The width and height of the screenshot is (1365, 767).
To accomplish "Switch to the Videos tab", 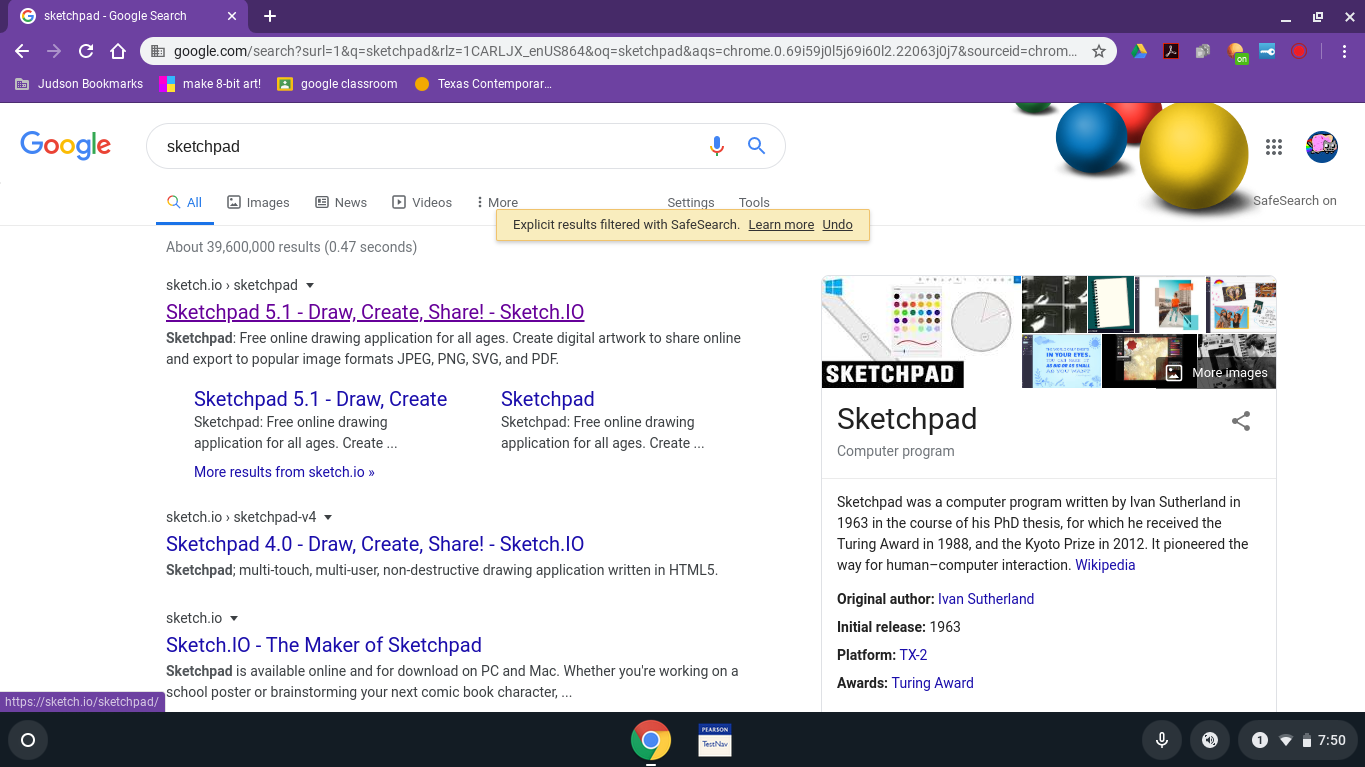I will pyautogui.click(x=422, y=202).
